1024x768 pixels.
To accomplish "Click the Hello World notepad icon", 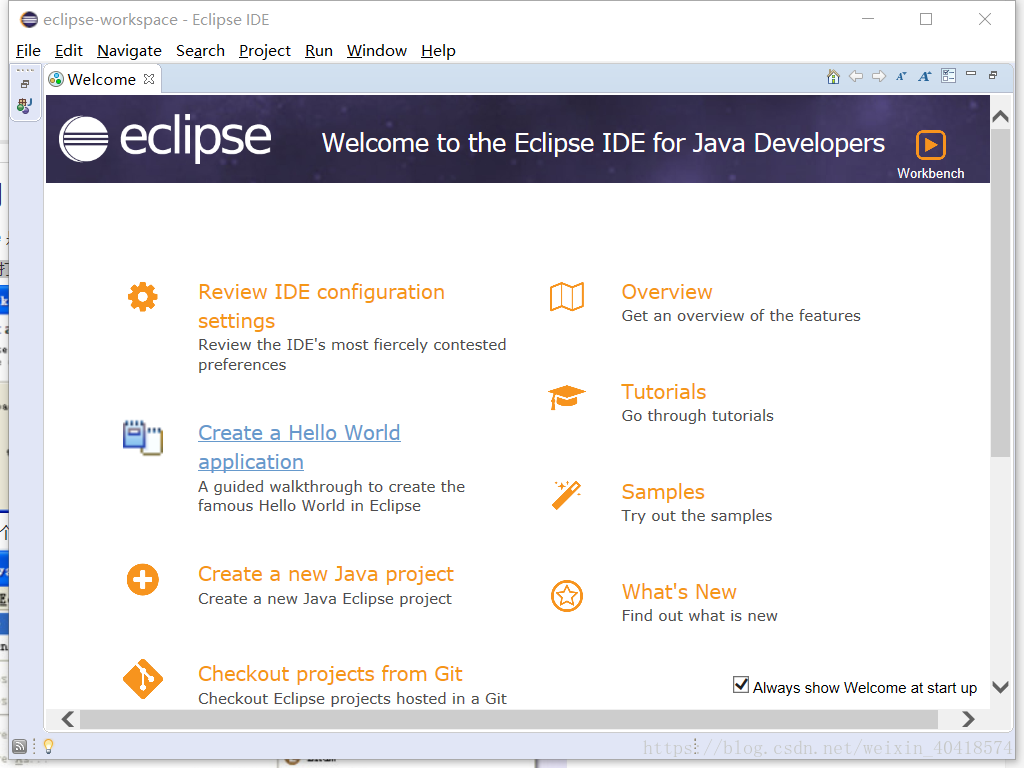I will click(142, 438).
